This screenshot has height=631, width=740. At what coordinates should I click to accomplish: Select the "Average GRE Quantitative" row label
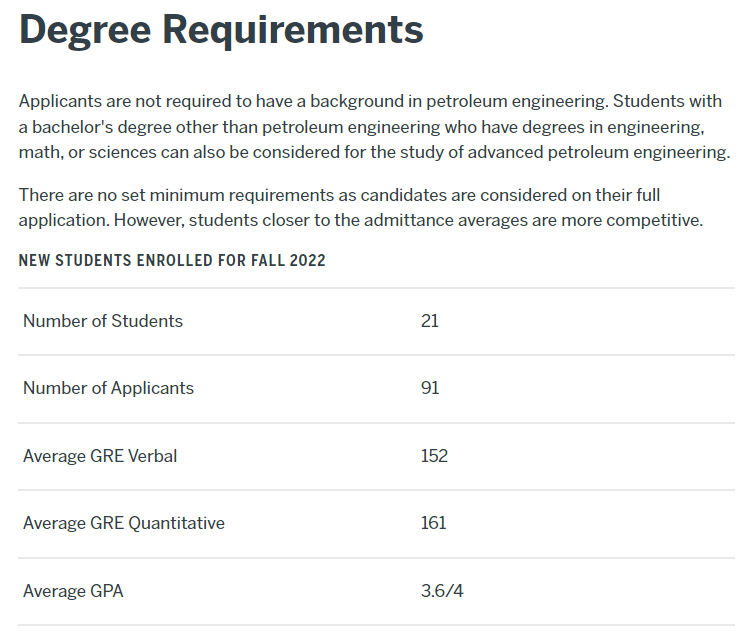(124, 523)
